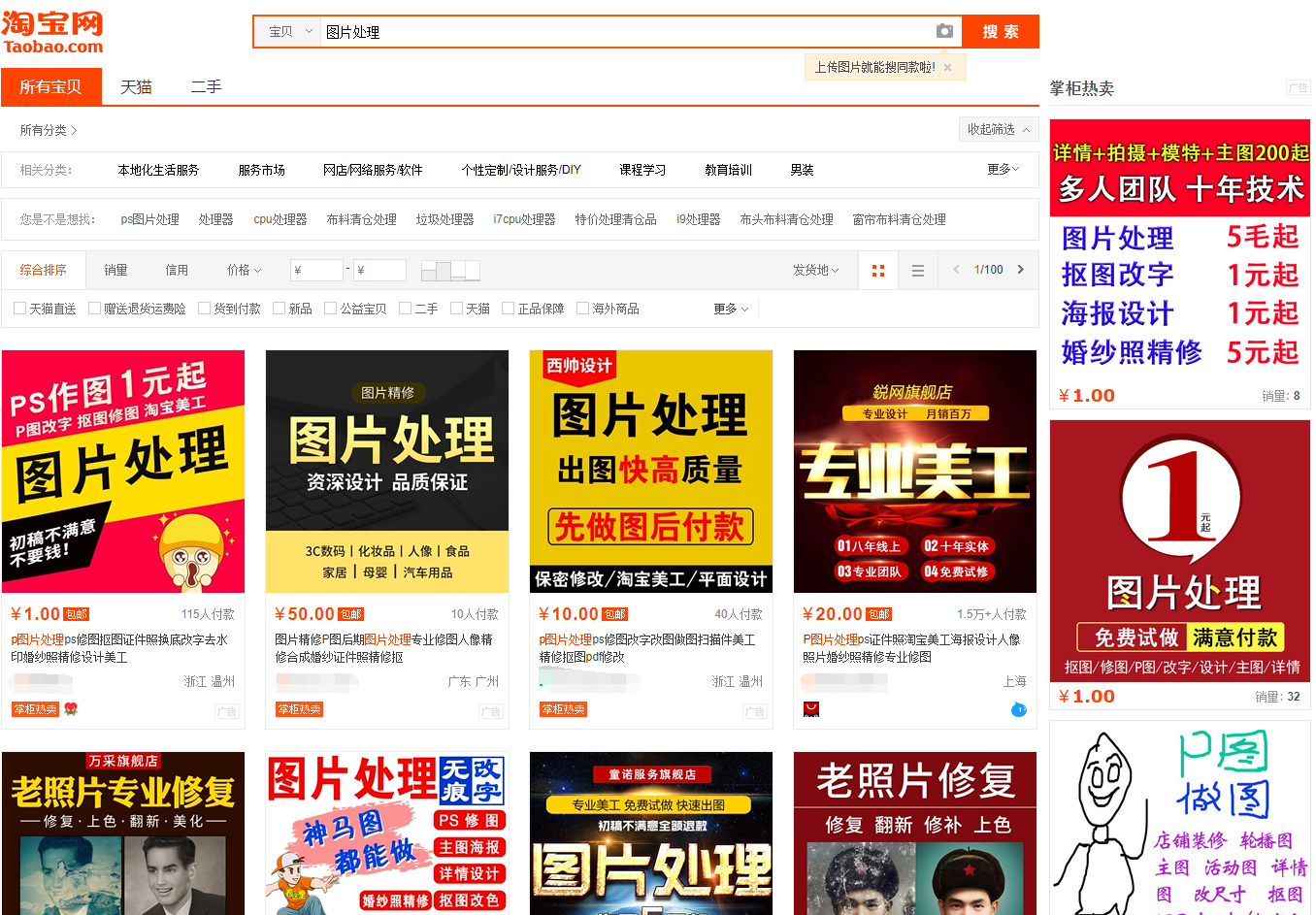Enable the 天猫直送 checkbox
This screenshot has width=1316, height=915.
click(x=19, y=309)
